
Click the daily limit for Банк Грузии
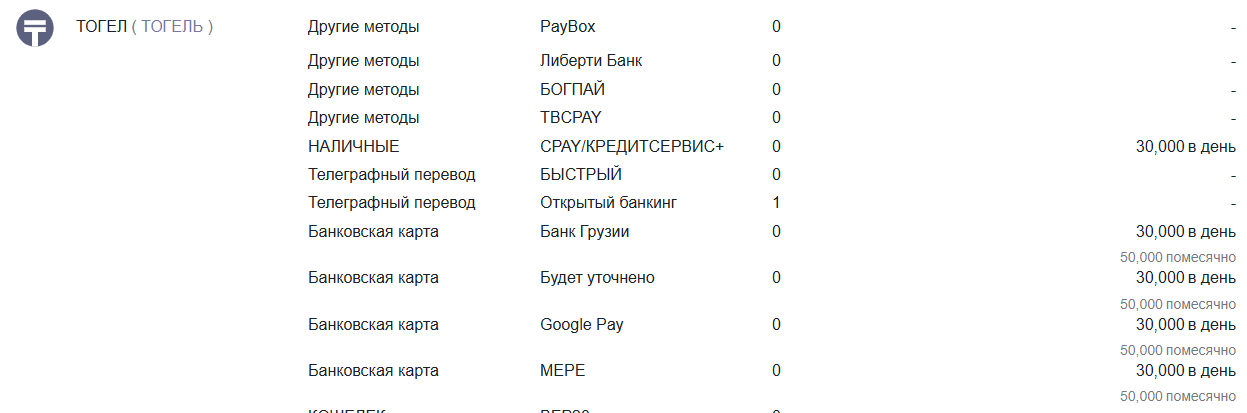point(1185,232)
